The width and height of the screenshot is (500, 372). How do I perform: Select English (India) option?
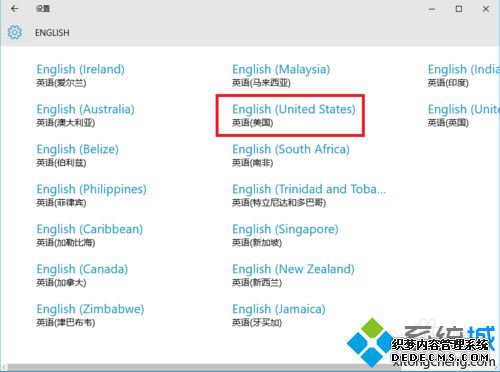[x=464, y=76]
